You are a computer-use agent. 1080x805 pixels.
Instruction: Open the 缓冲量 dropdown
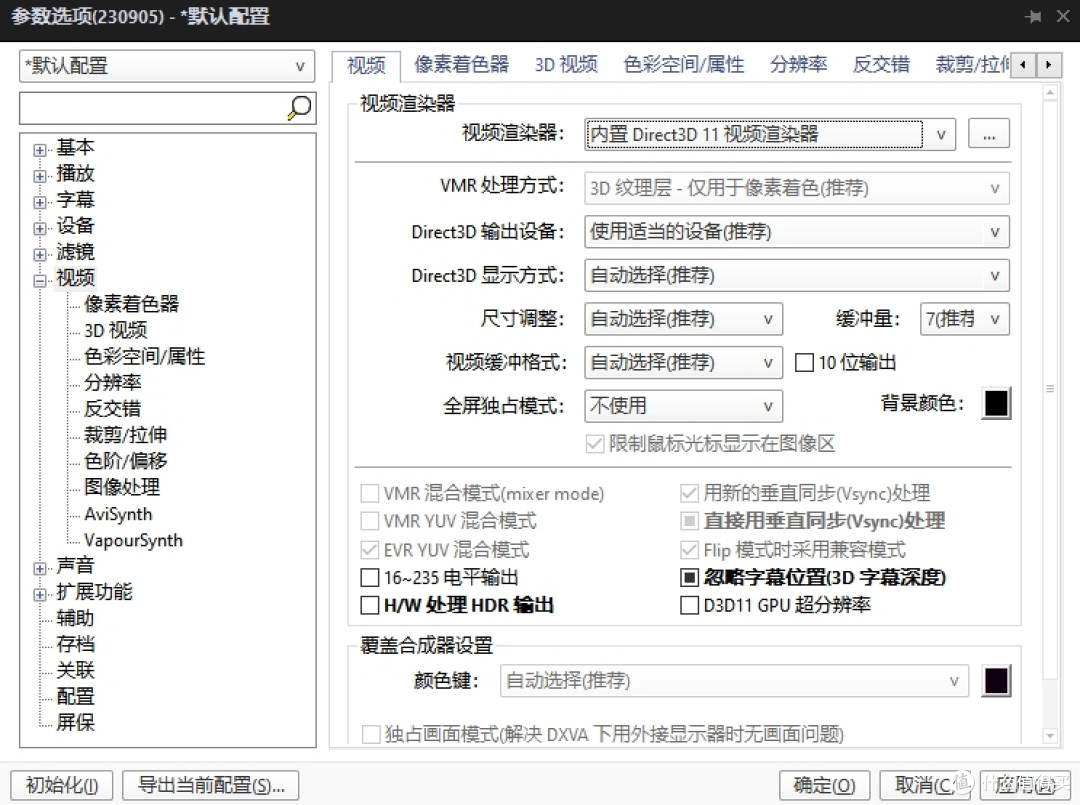[x=964, y=319]
